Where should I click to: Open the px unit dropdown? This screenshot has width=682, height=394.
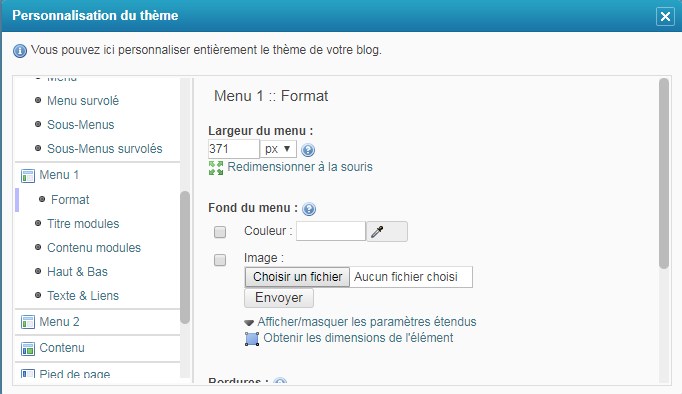pos(278,149)
